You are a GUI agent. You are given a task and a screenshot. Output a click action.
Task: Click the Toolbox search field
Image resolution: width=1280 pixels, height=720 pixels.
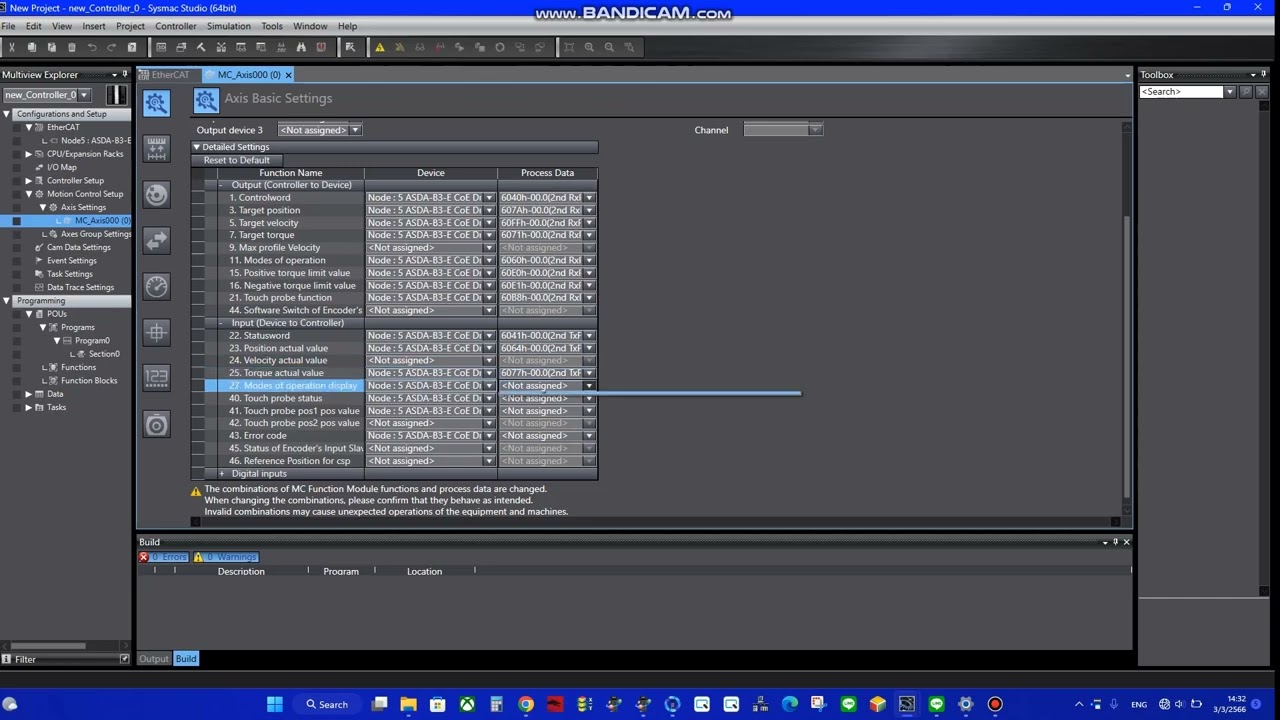[x=1183, y=92]
